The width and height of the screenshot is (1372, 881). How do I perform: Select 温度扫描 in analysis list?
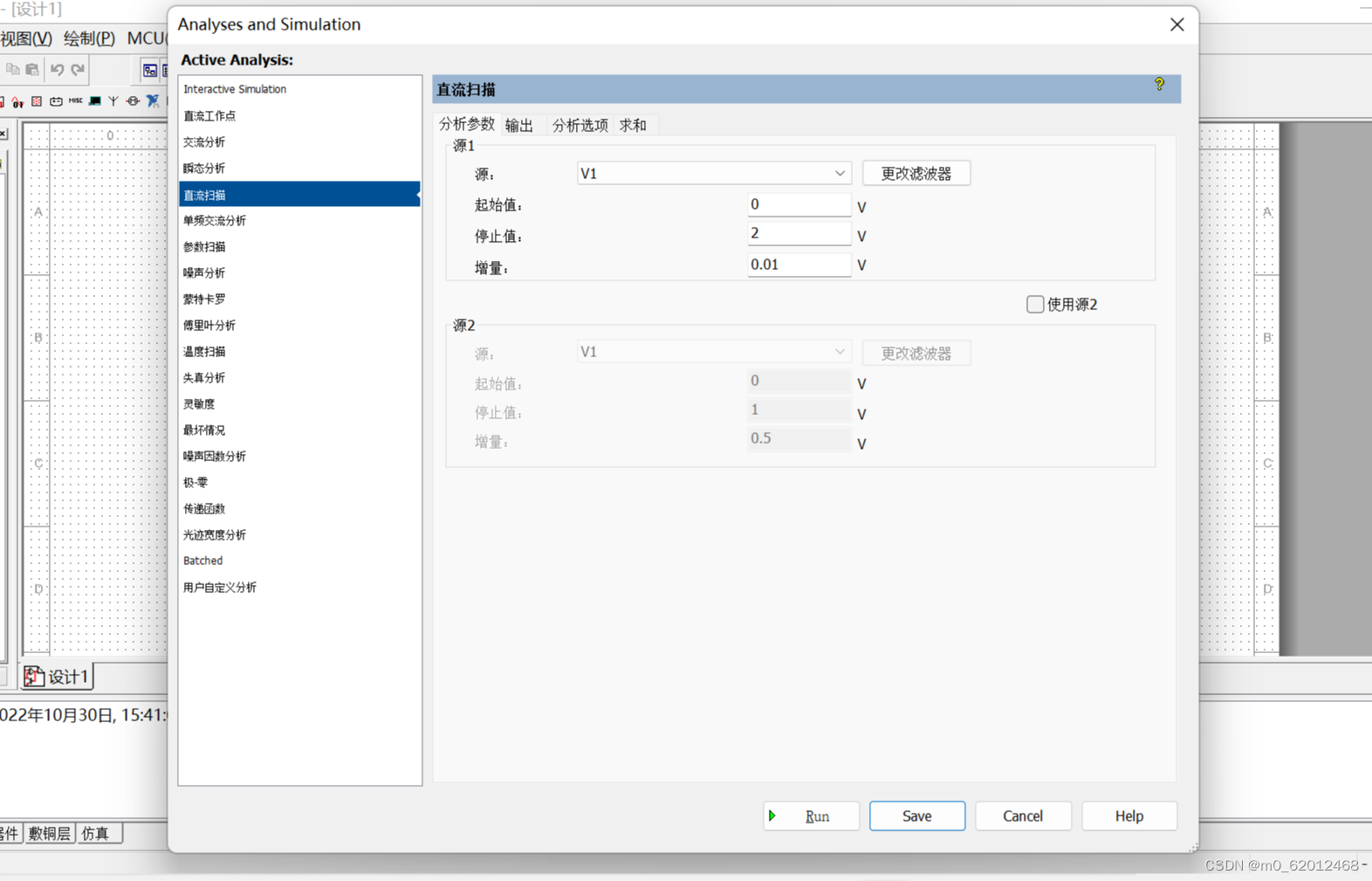click(299, 351)
